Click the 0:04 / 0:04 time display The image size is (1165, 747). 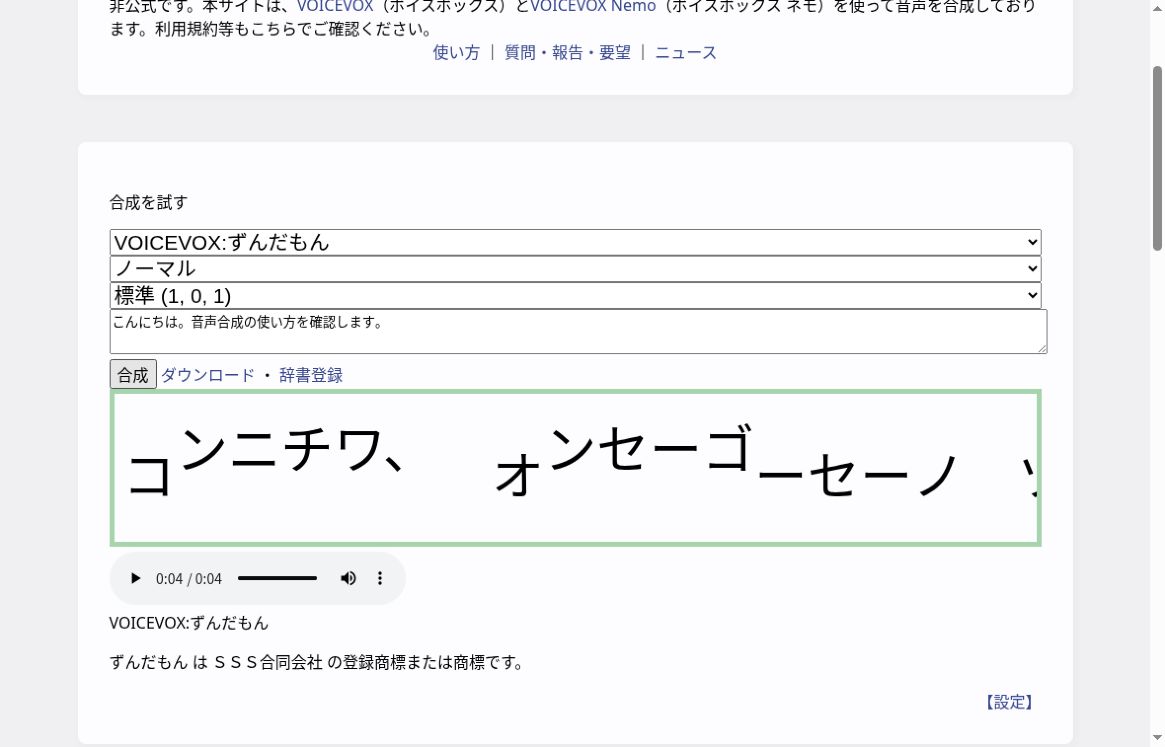pos(189,579)
